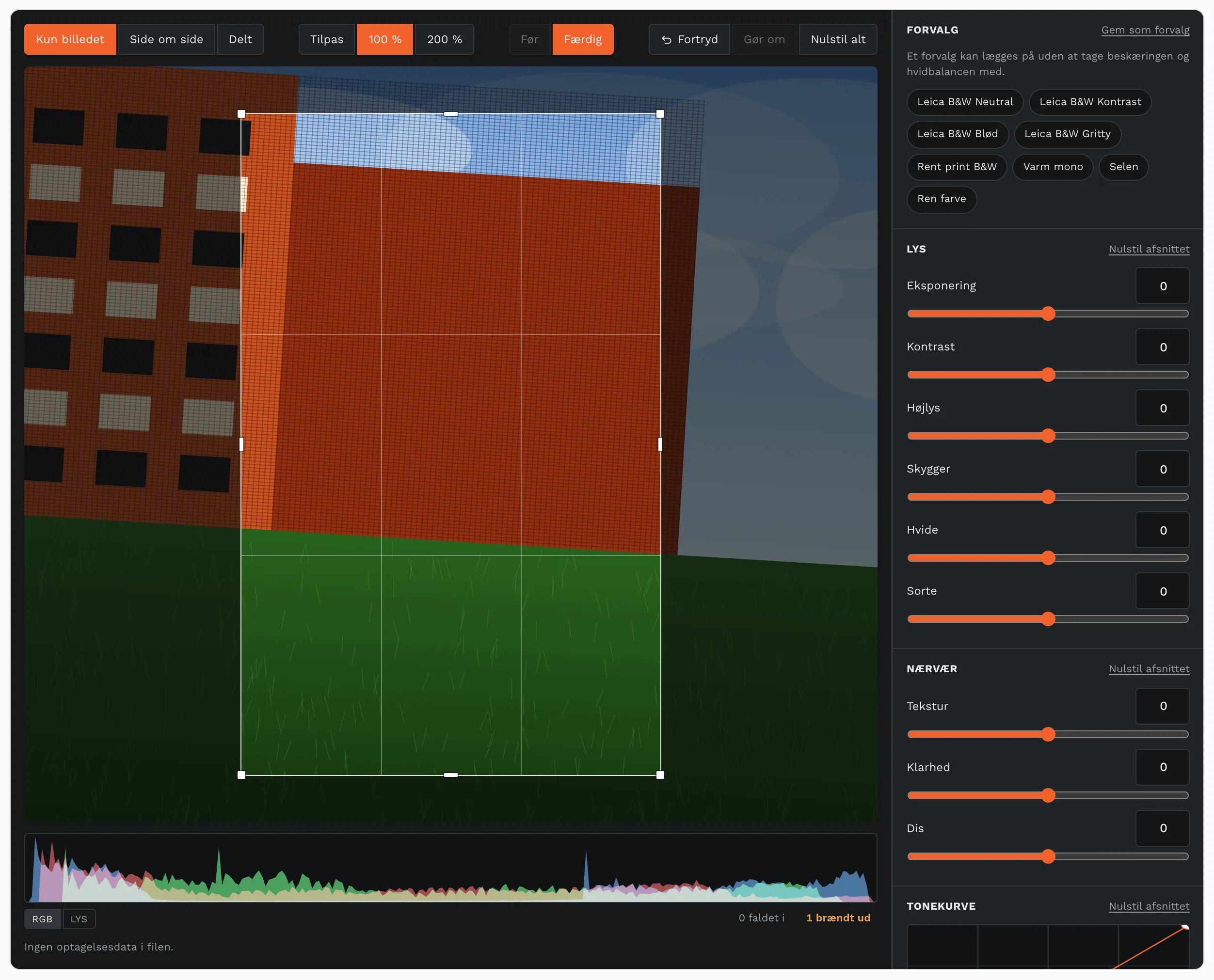Click the right edge crop handle

click(x=660, y=445)
